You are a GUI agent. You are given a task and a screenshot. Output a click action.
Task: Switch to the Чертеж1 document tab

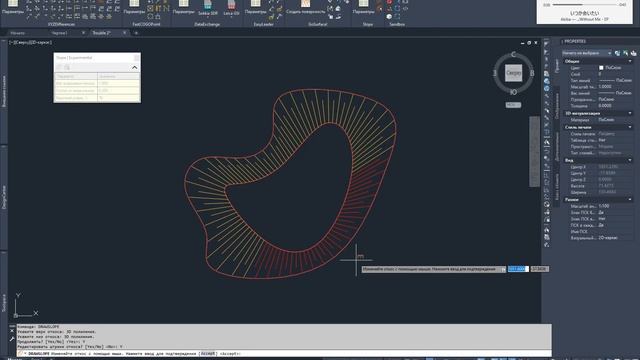(x=60, y=33)
